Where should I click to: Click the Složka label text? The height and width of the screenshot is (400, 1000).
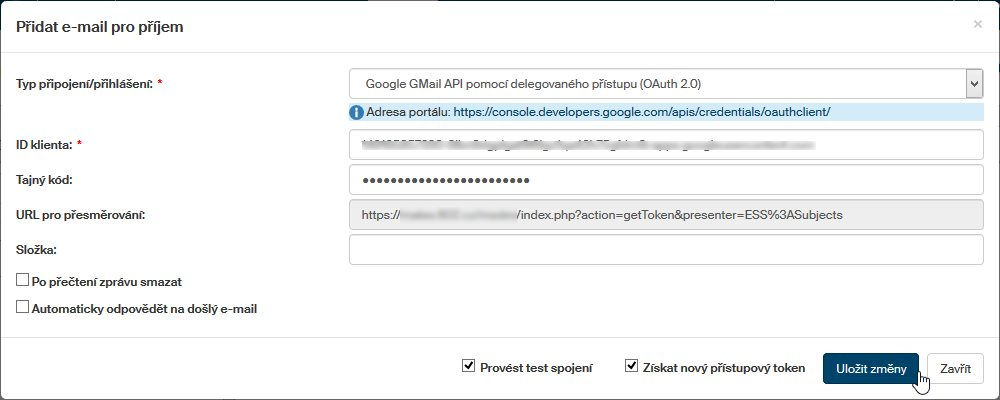pos(38,250)
